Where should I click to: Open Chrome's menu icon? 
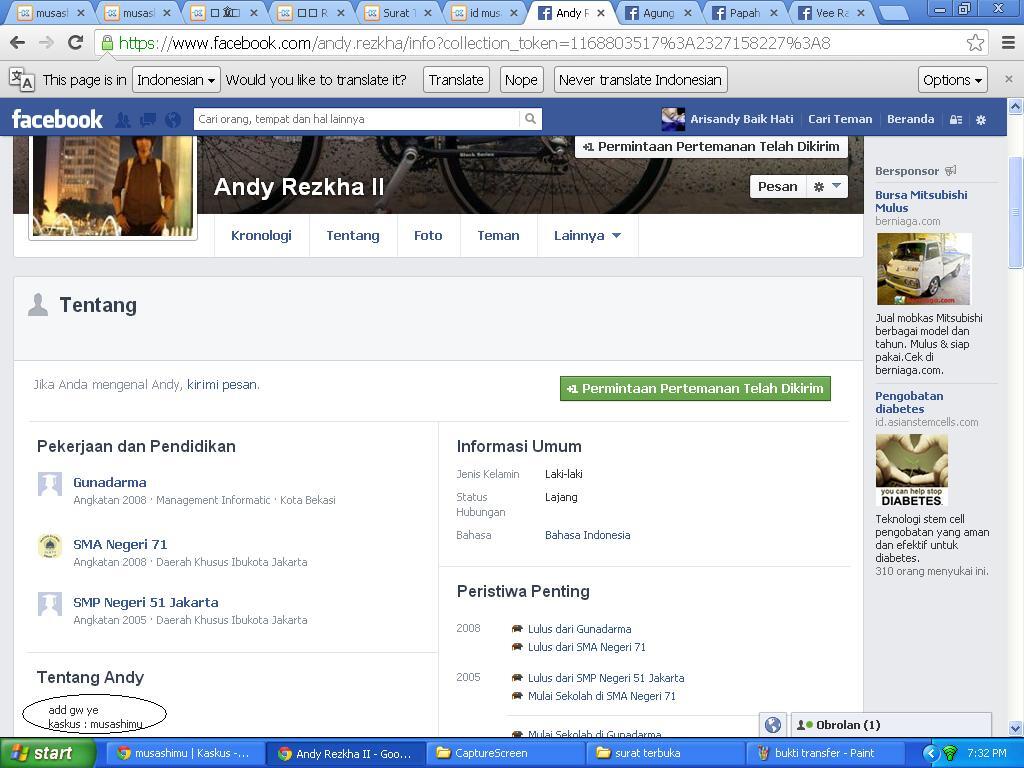coord(1007,43)
